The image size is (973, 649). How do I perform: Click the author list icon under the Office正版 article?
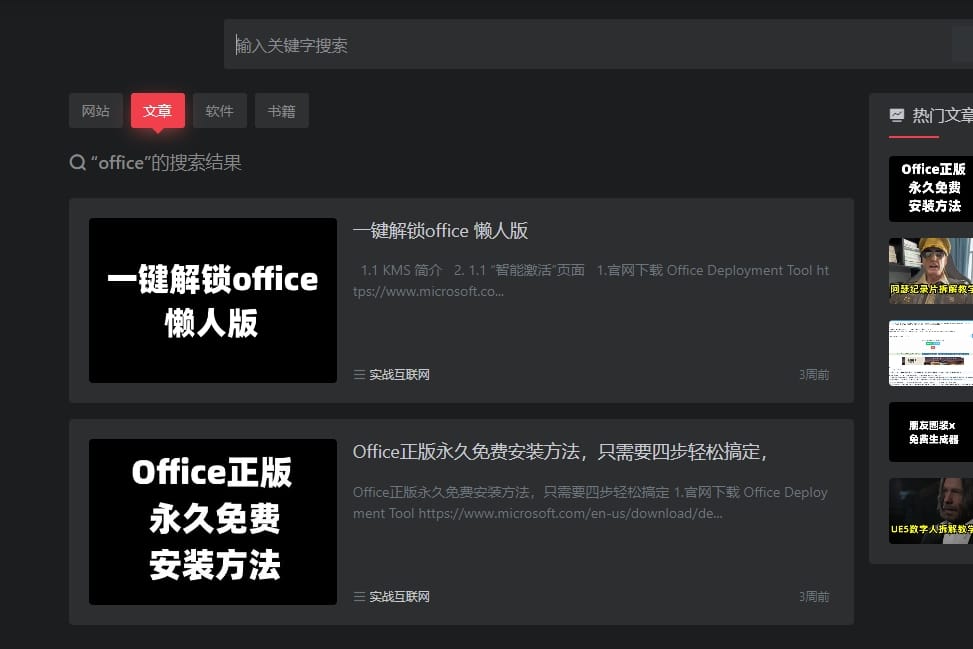[x=359, y=596]
